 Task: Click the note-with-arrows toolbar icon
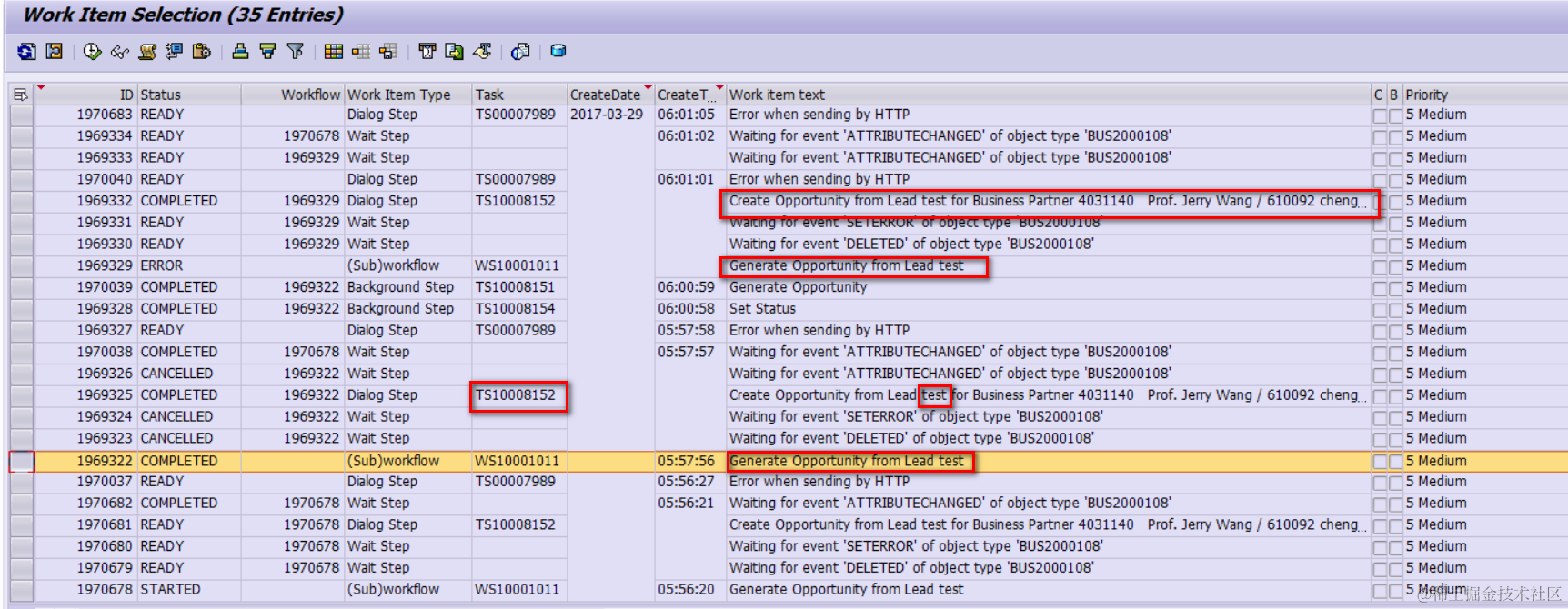click(x=174, y=52)
